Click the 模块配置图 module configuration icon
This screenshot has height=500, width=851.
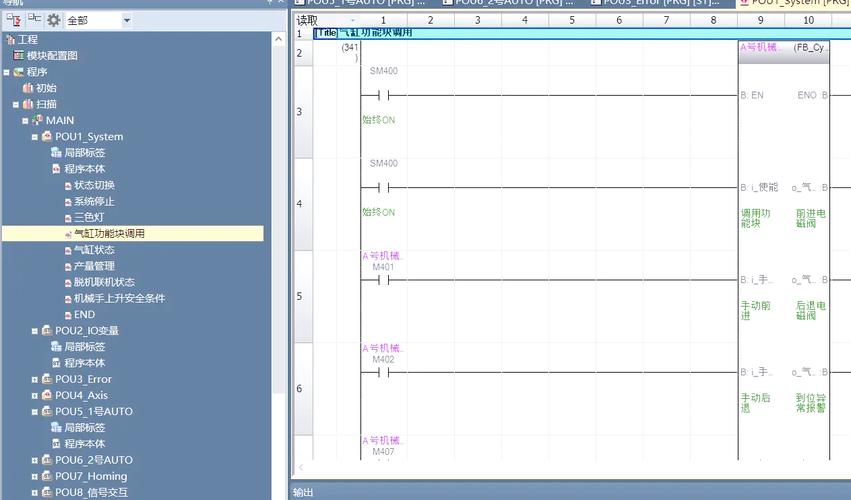coord(19,56)
